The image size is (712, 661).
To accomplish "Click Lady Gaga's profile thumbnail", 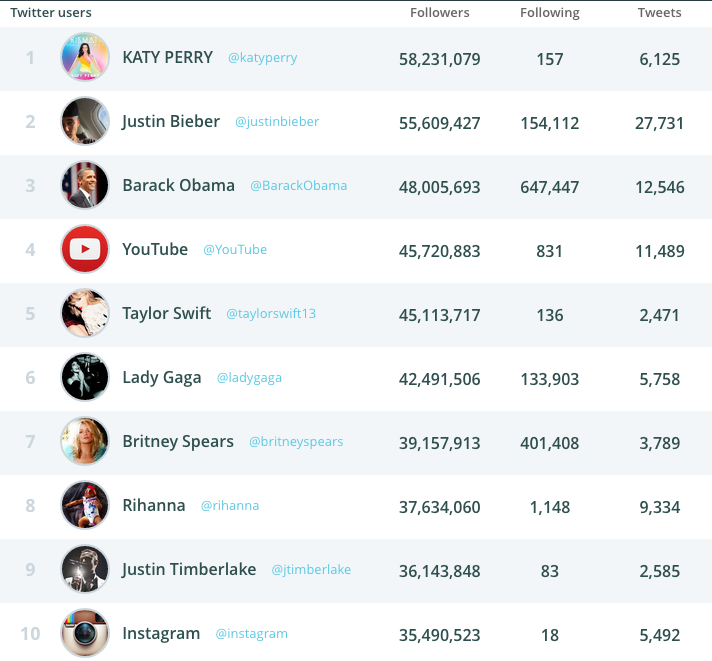I will pos(85,377).
